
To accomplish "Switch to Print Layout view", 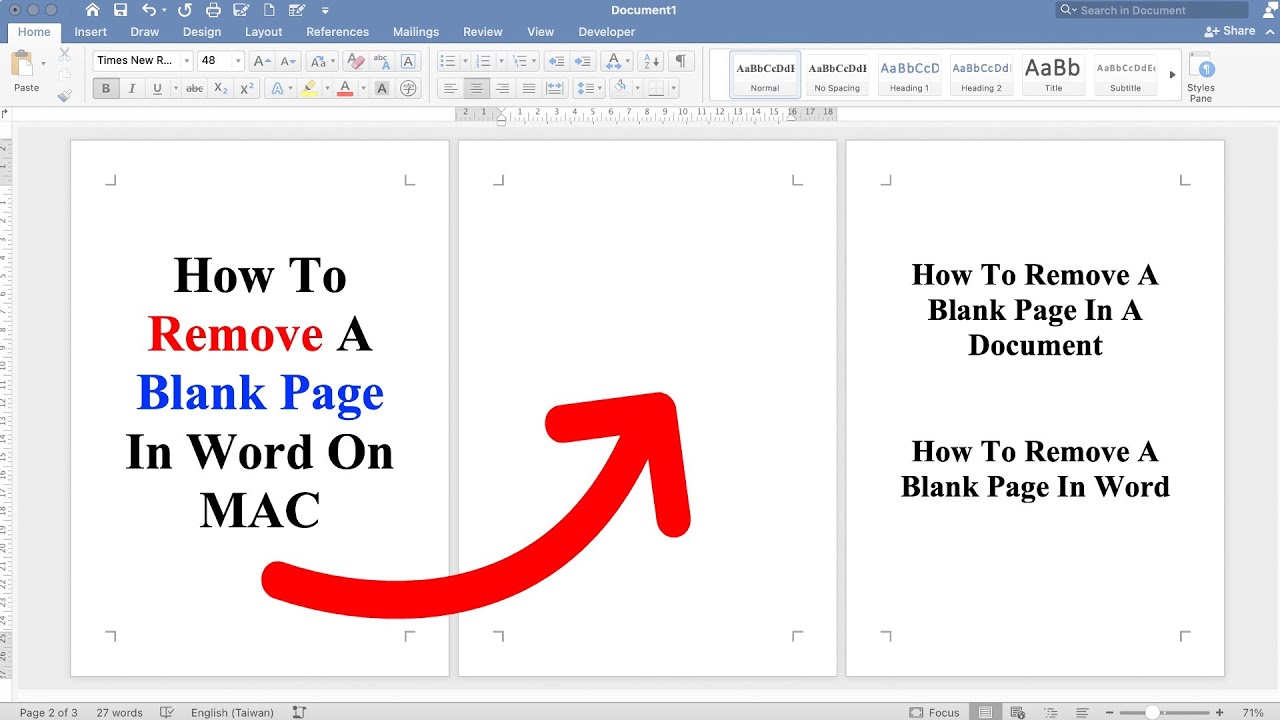I will coord(985,712).
